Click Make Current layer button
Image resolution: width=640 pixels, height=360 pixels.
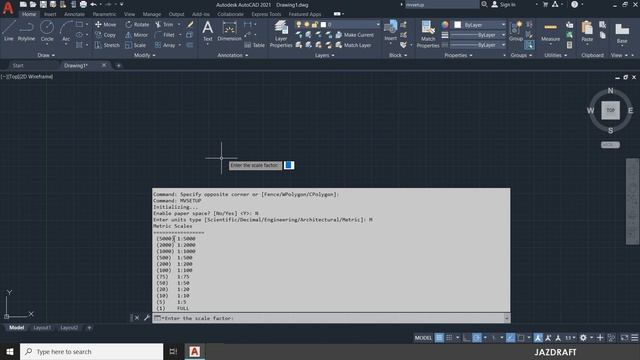pos(354,35)
